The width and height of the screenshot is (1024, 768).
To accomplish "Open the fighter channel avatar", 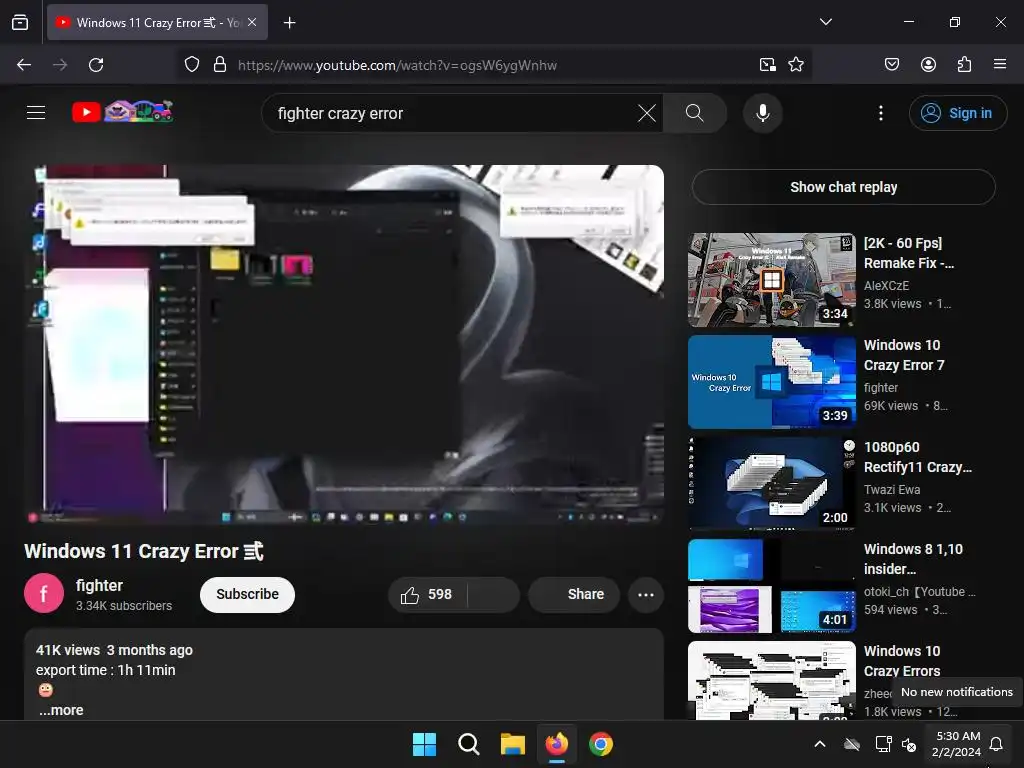I will pos(44,594).
